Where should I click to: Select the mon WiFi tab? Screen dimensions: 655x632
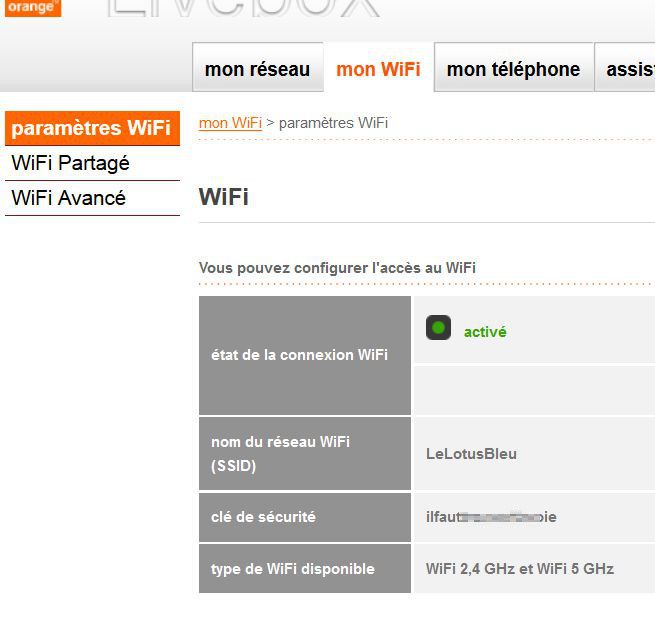click(378, 68)
